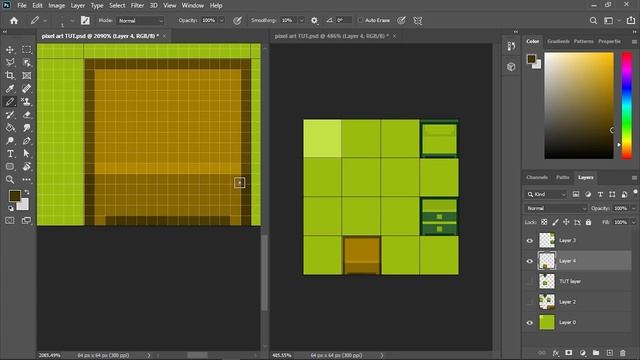
Task: Select the Frame tool
Action: point(27,76)
